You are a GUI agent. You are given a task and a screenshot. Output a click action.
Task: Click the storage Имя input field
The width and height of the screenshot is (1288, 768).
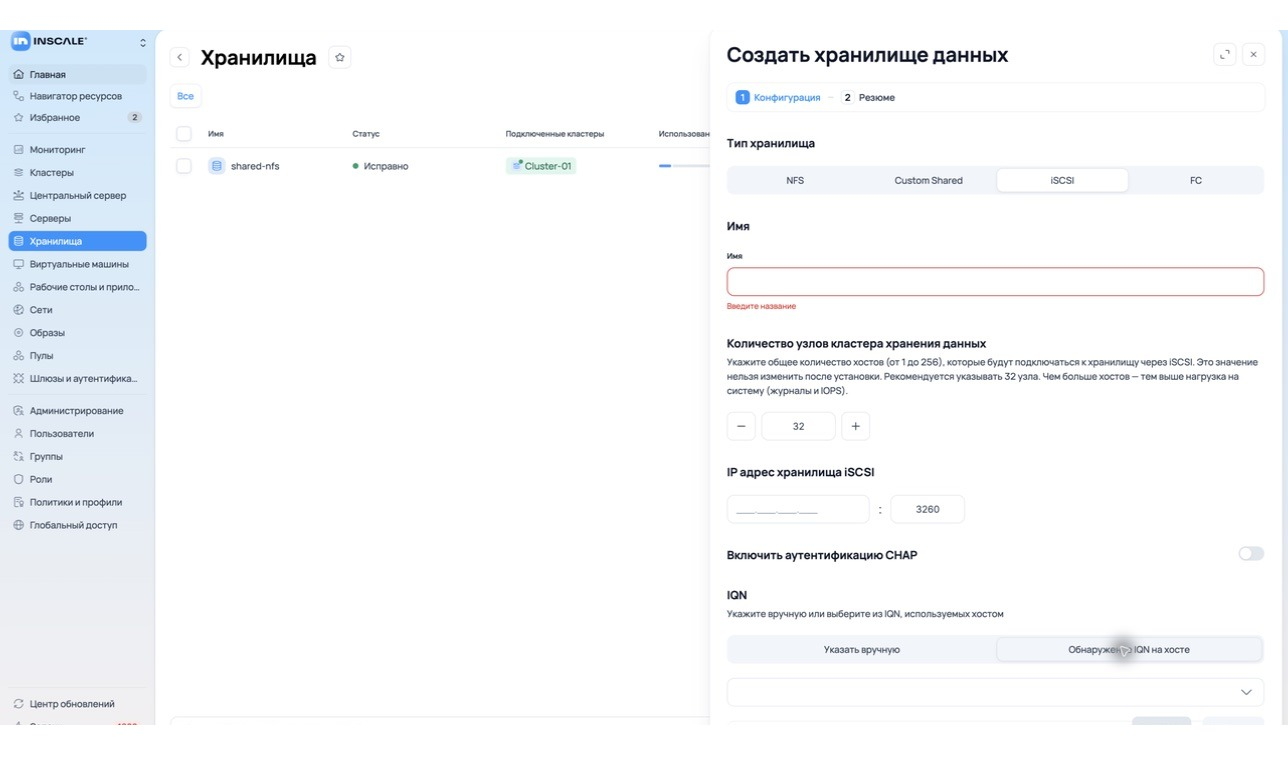[995, 281]
